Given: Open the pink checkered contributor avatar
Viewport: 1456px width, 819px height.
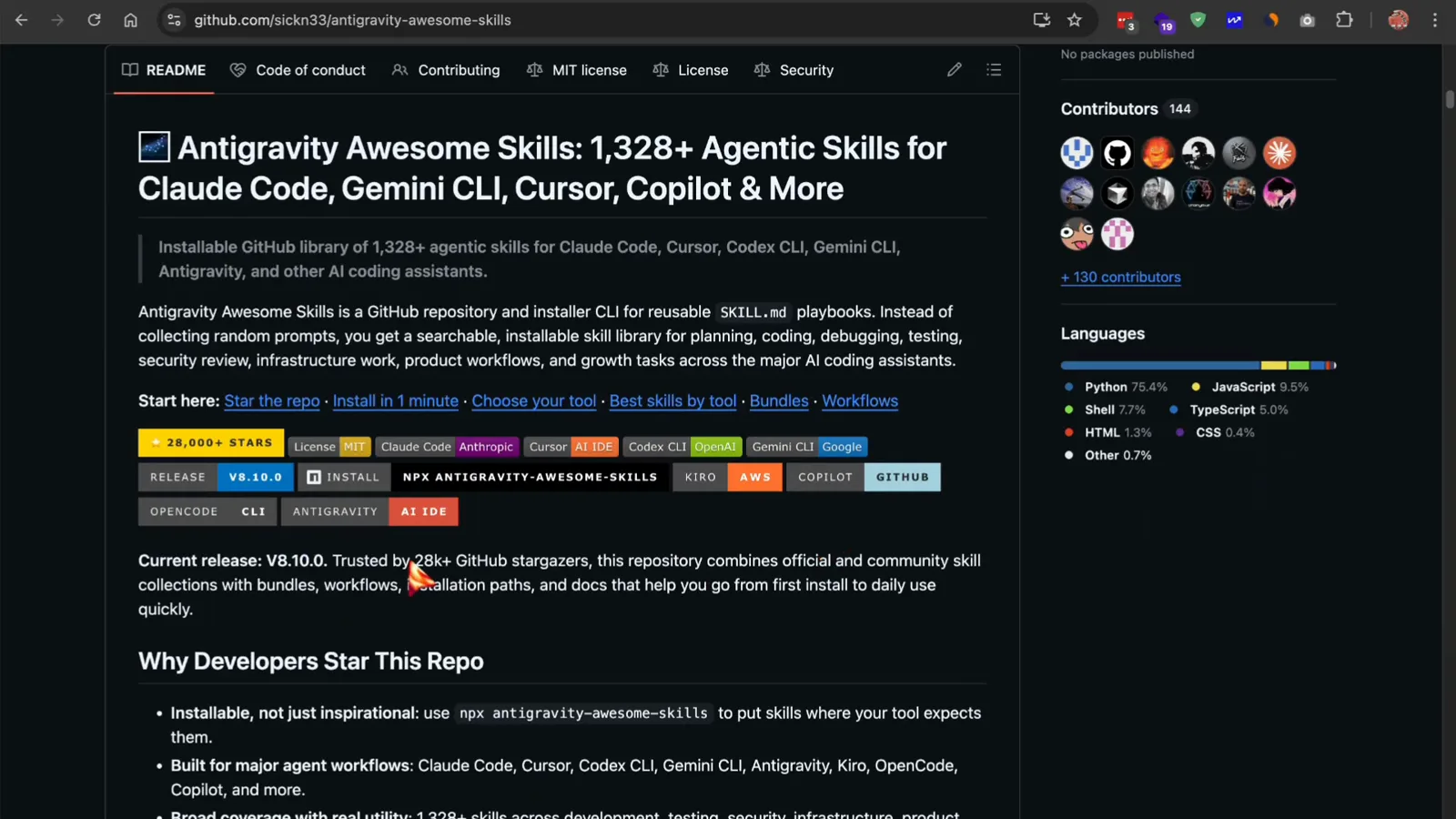Looking at the screenshot, I should (1117, 234).
